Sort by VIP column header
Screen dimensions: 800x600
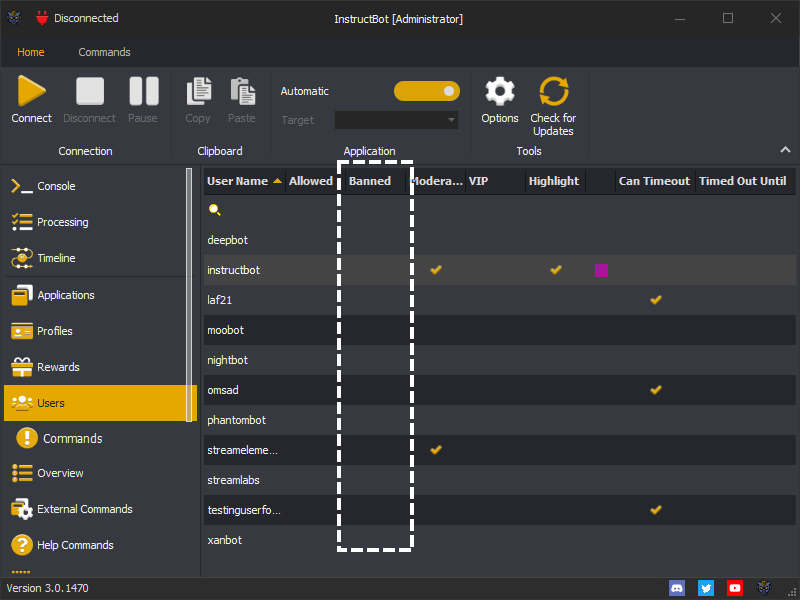point(495,181)
